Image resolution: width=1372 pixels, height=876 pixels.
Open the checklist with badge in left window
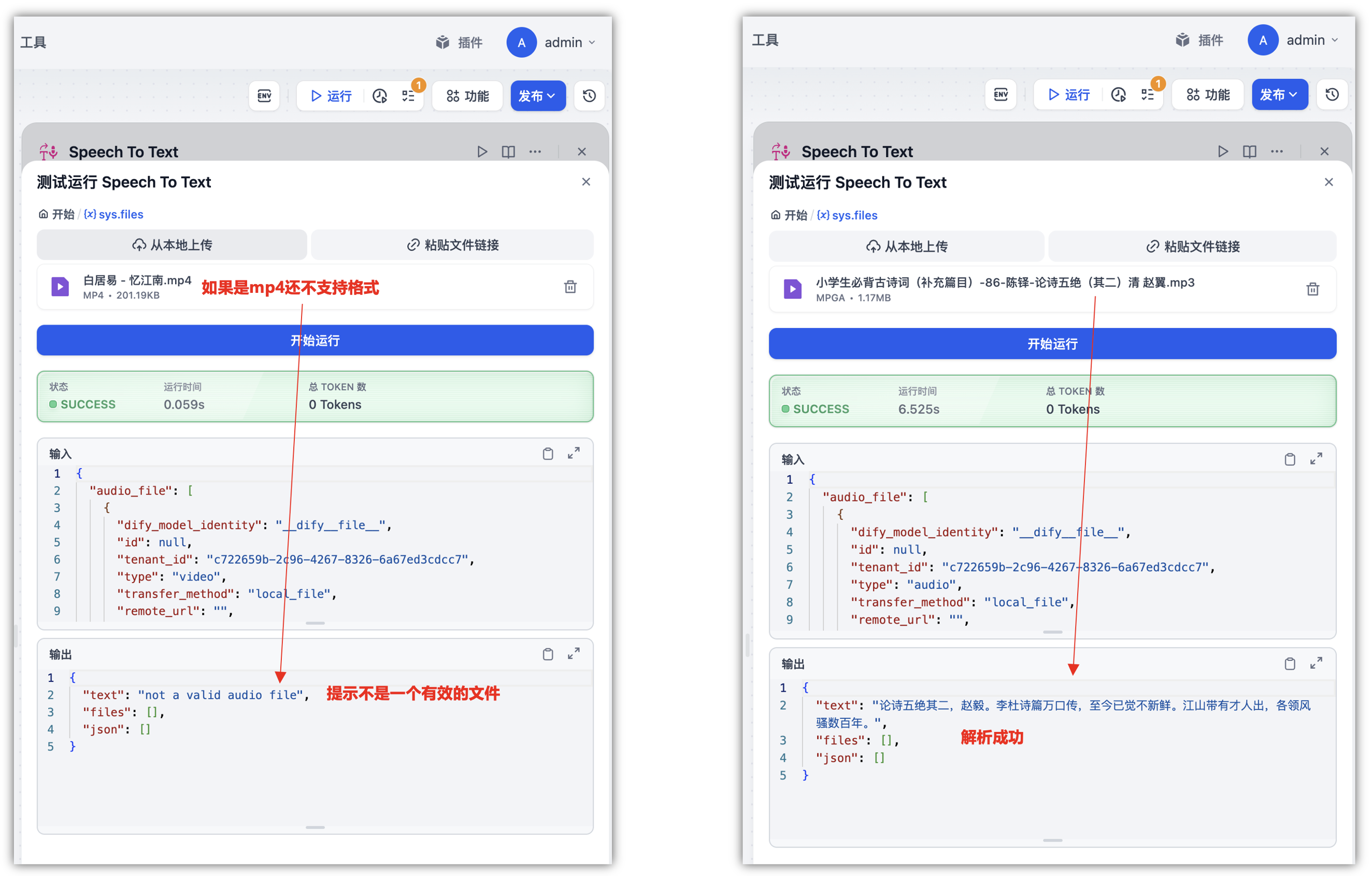pos(408,96)
